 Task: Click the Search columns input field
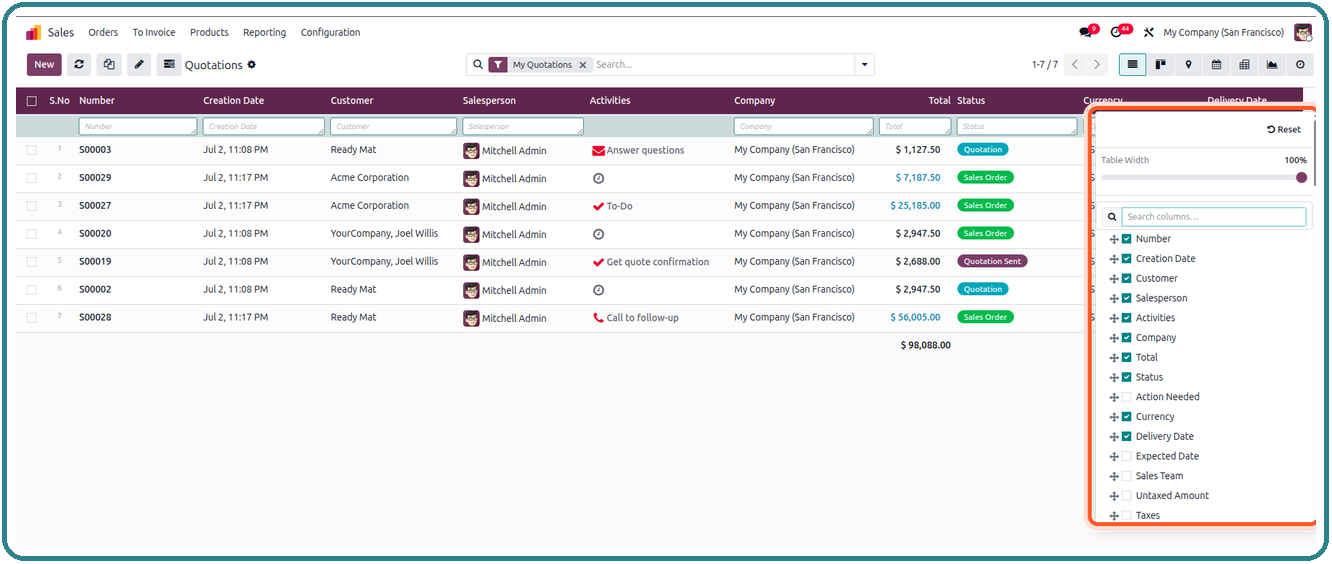coord(1213,217)
